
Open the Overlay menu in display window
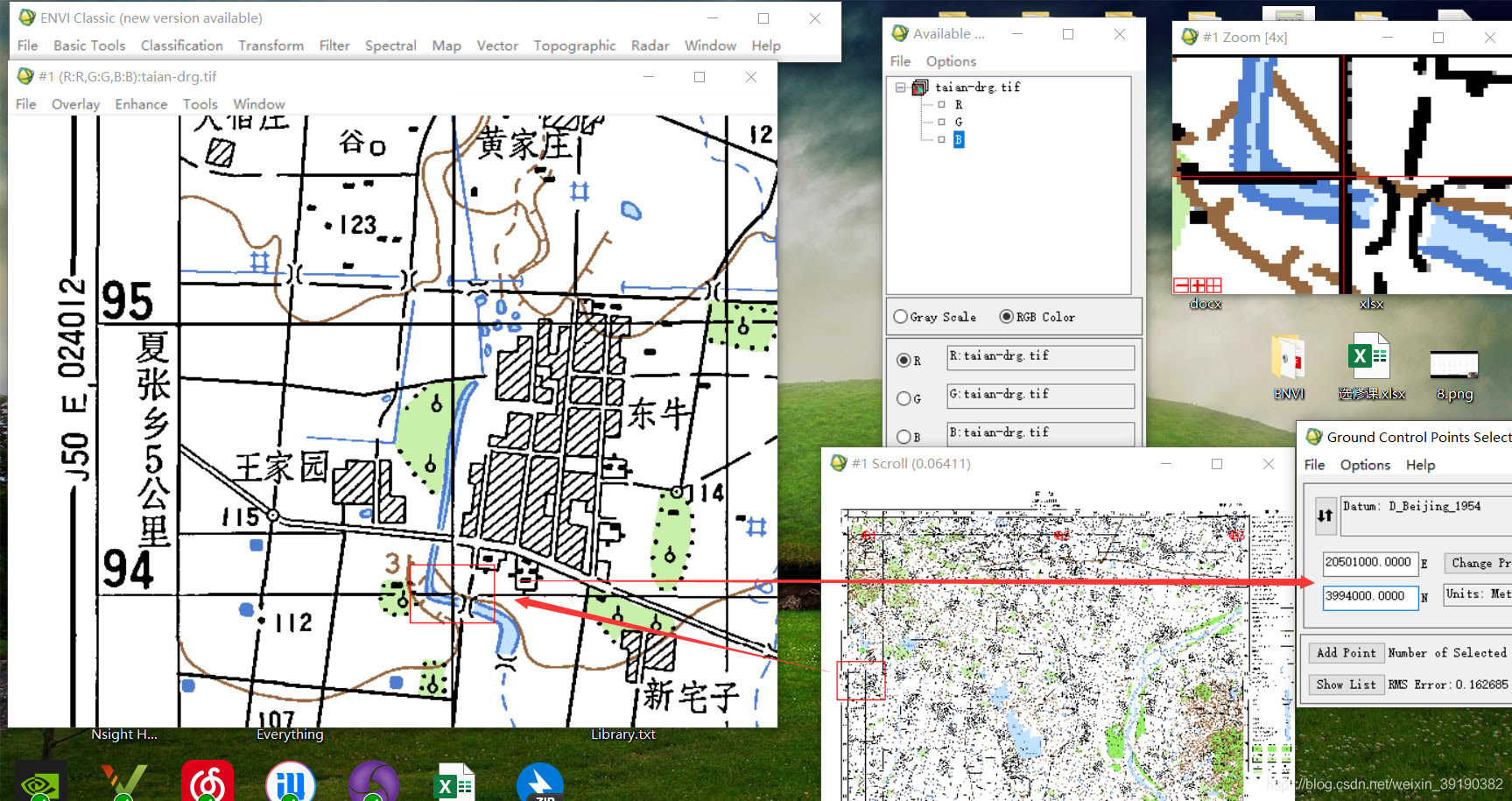(x=75, y=104)
